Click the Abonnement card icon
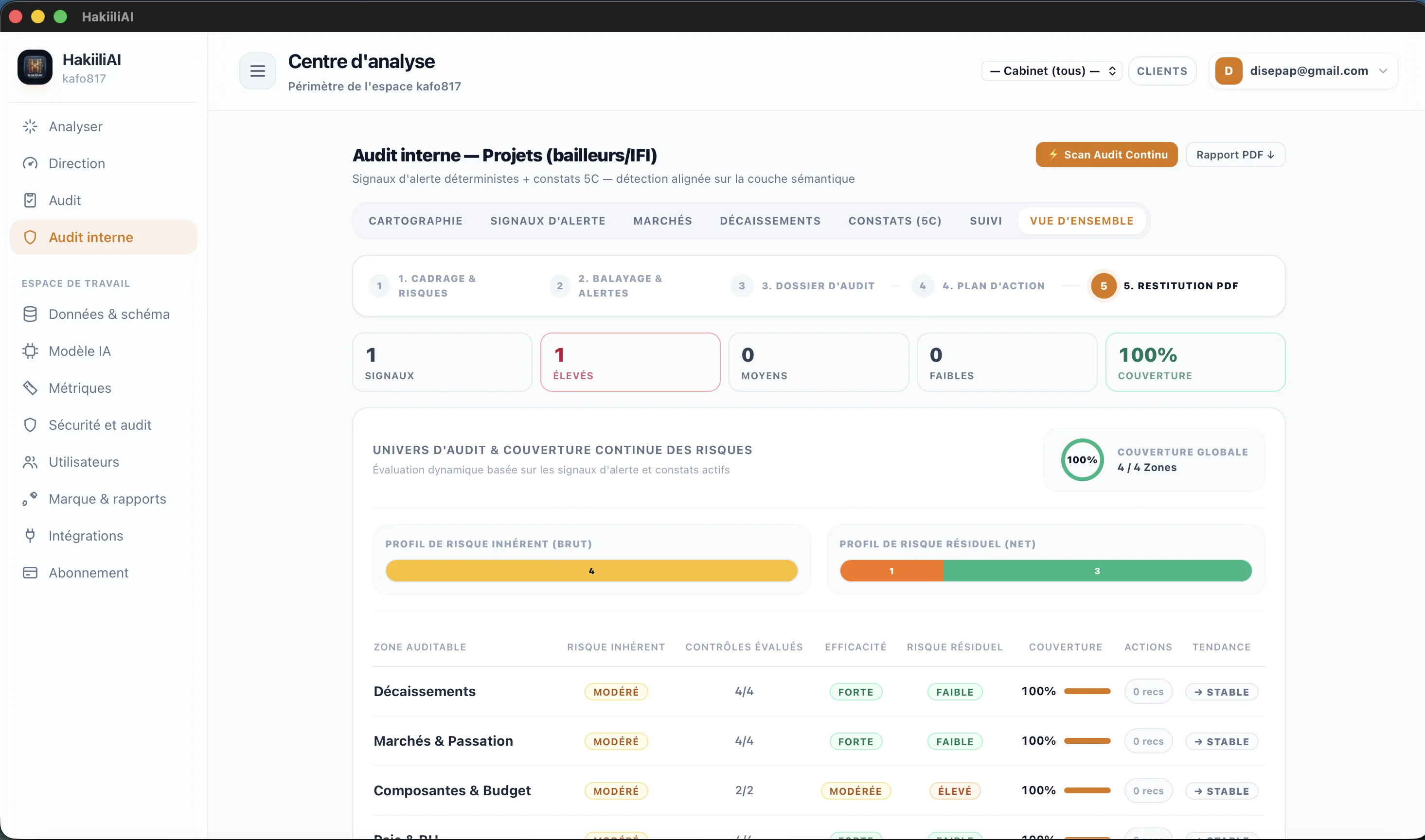The height and width of the screenshot is (840, 1425). (x=30, y=573)
